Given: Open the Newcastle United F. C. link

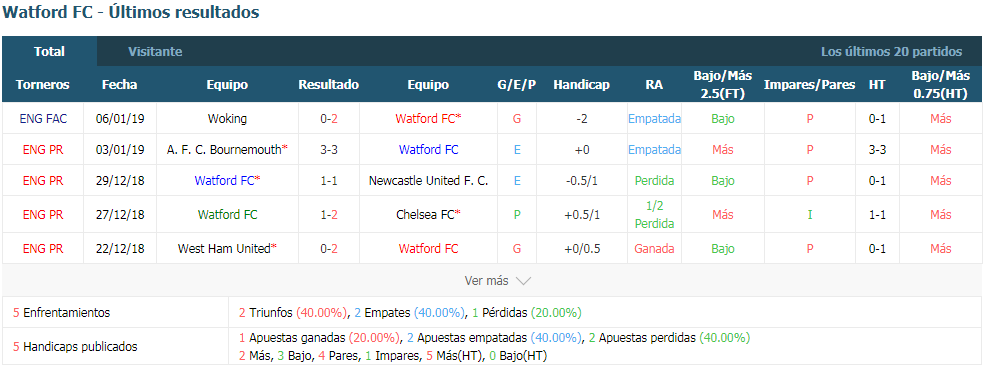Looking at the screenshot, I should pos(428,181).
